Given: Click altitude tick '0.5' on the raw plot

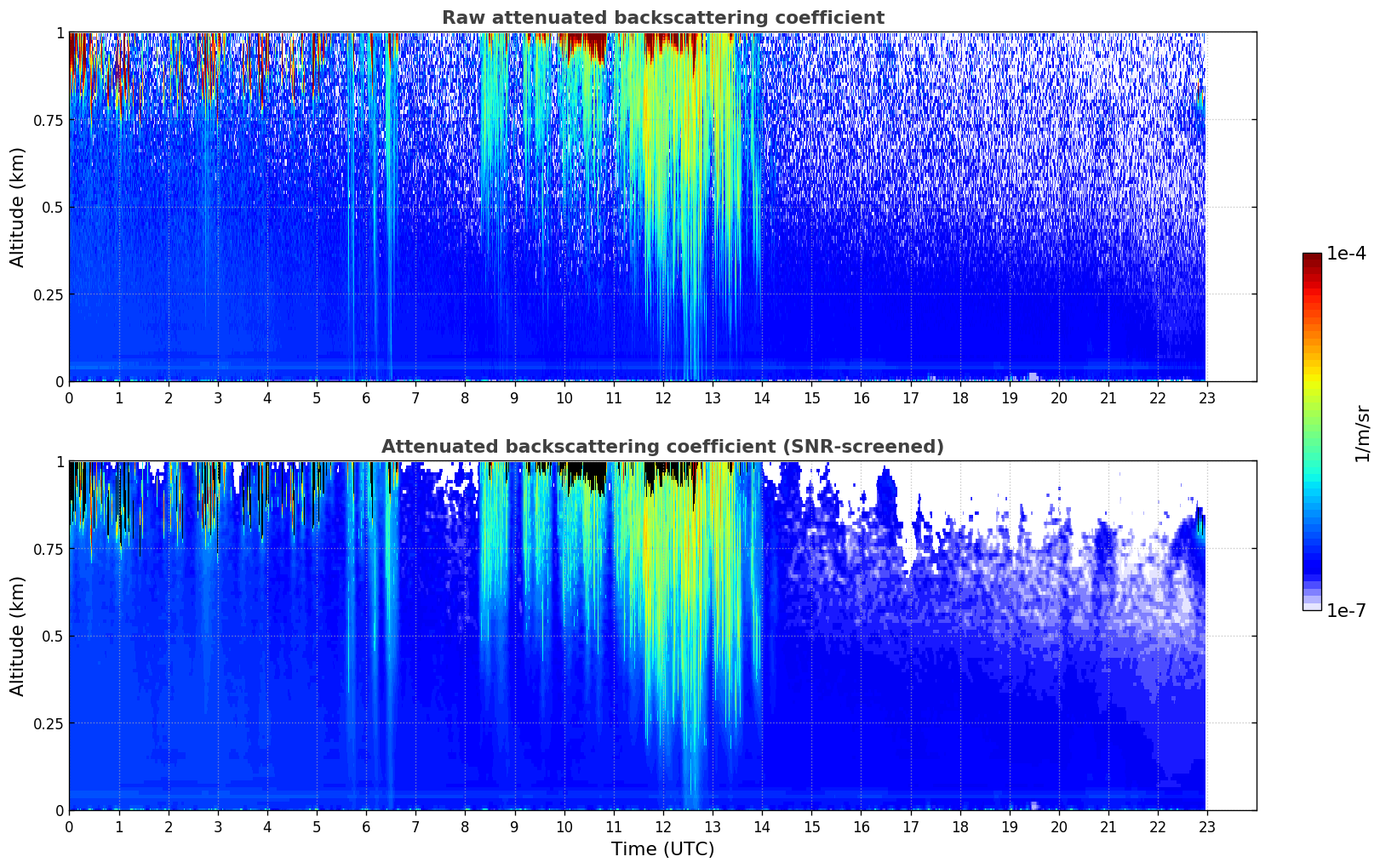Looking at the screenshot, I should pyautogui.click(x=51, y=207).
